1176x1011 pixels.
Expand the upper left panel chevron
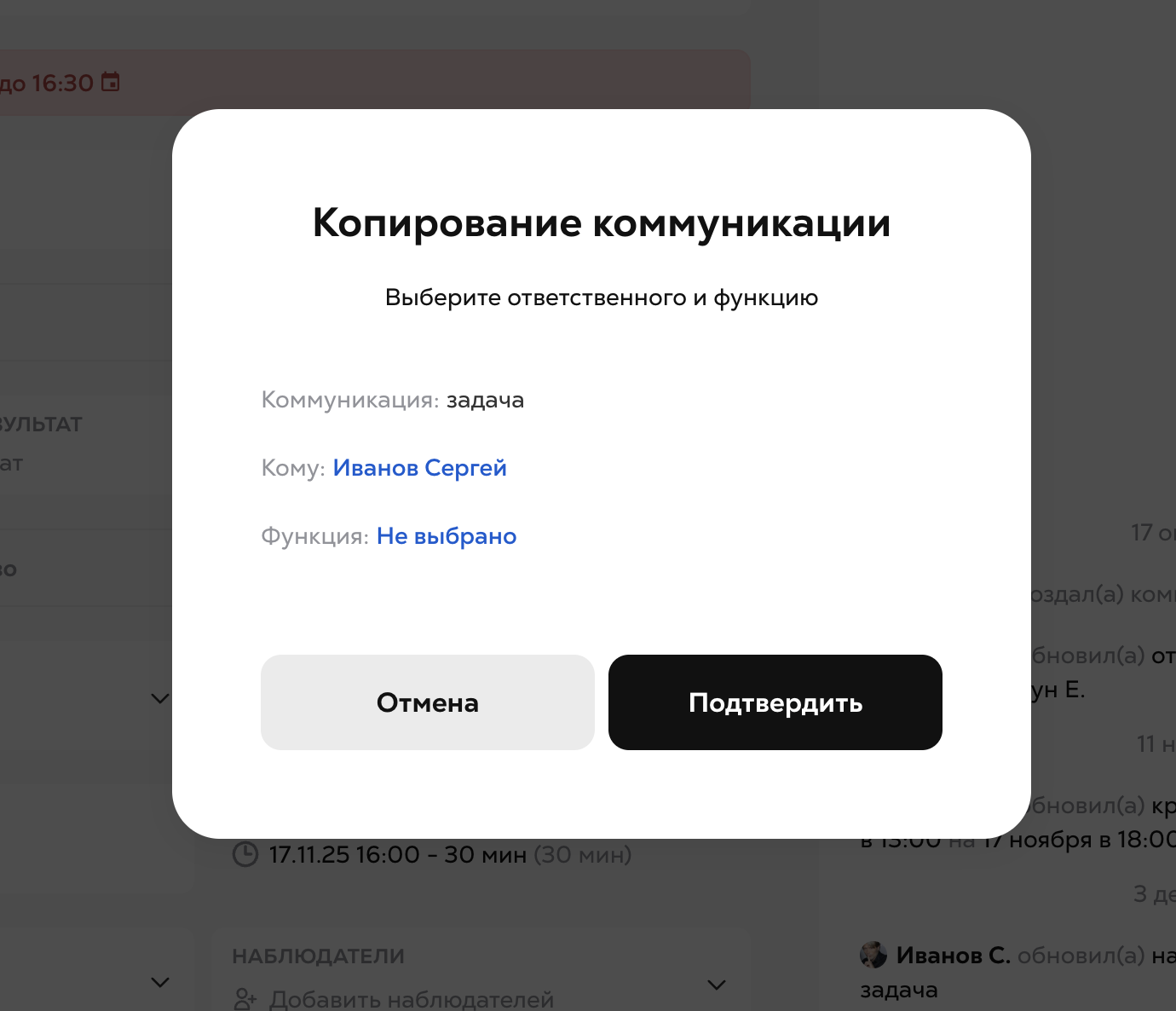point(159,698)
